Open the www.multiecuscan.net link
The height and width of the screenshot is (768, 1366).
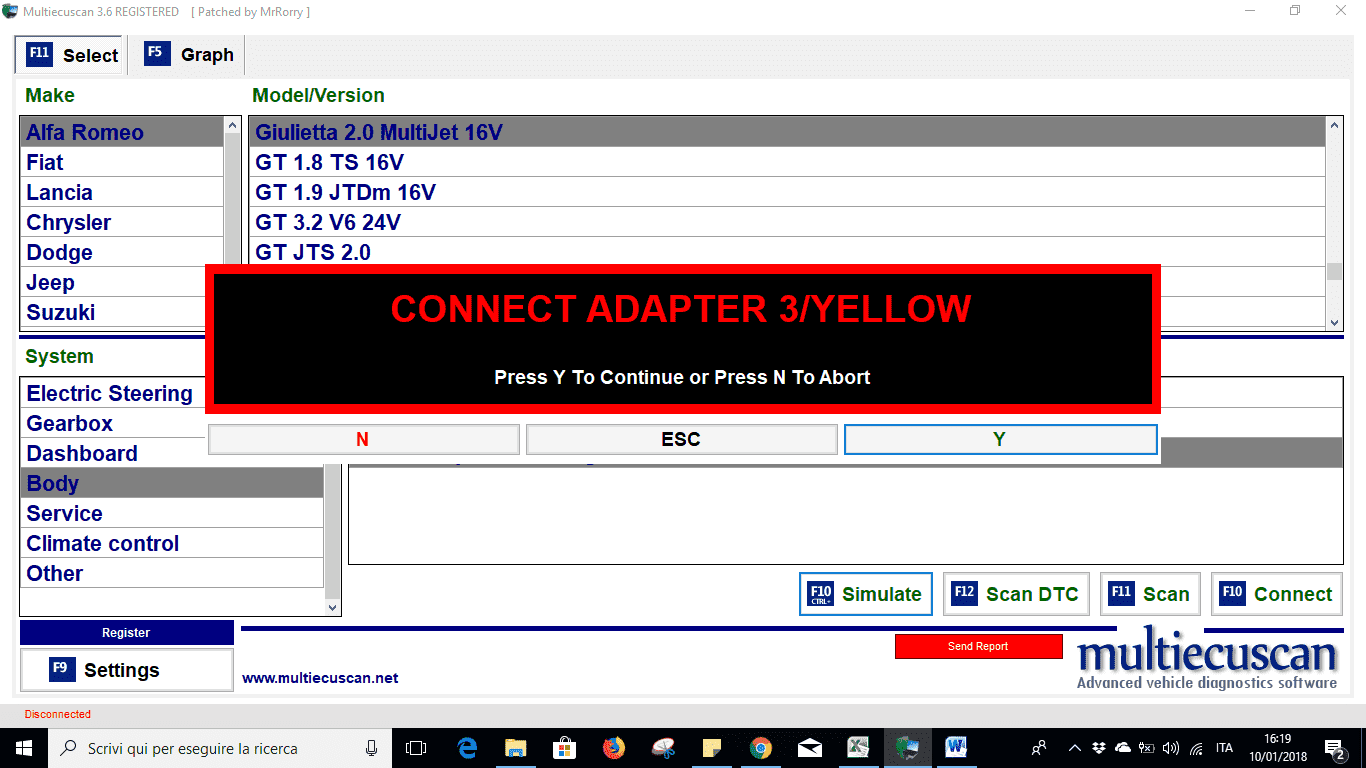[x=320, y=678]
